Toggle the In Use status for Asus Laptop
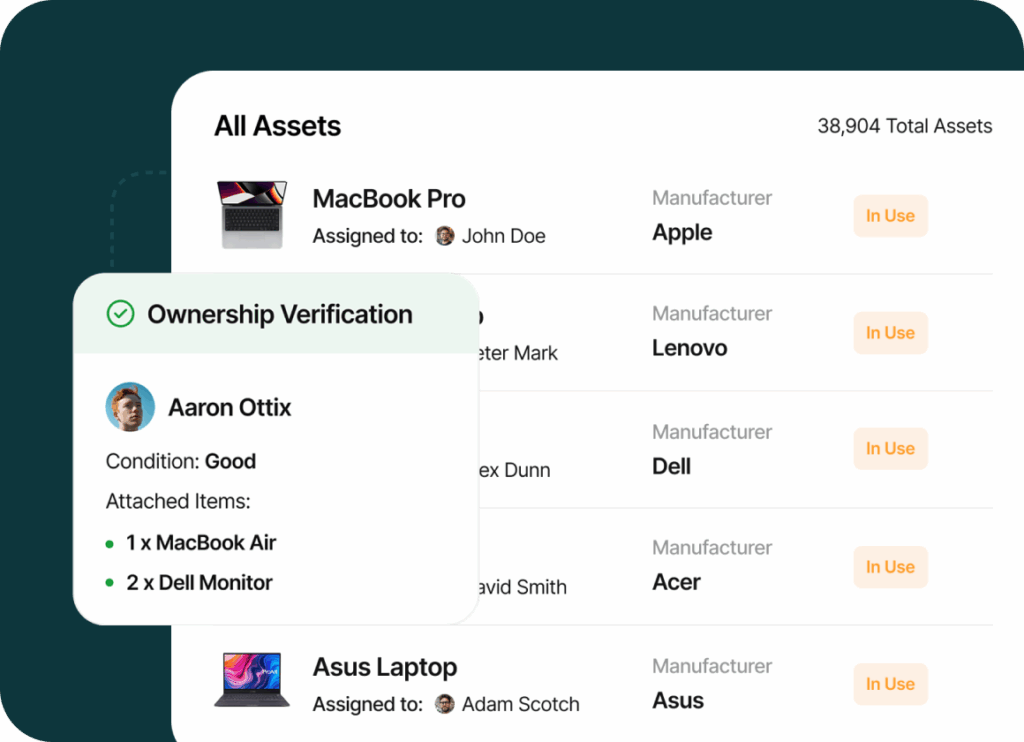This screenshot has height=742, width=1024. [889, 684]
